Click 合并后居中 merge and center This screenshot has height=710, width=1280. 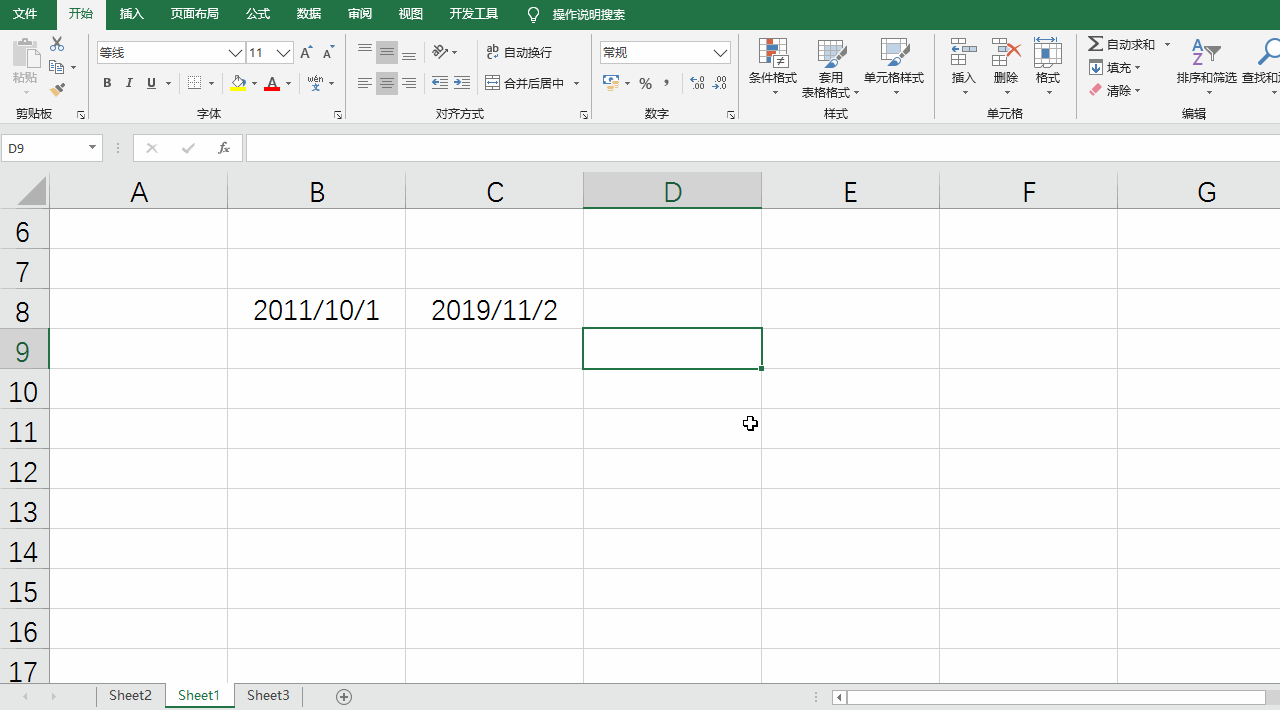[525, 84]
